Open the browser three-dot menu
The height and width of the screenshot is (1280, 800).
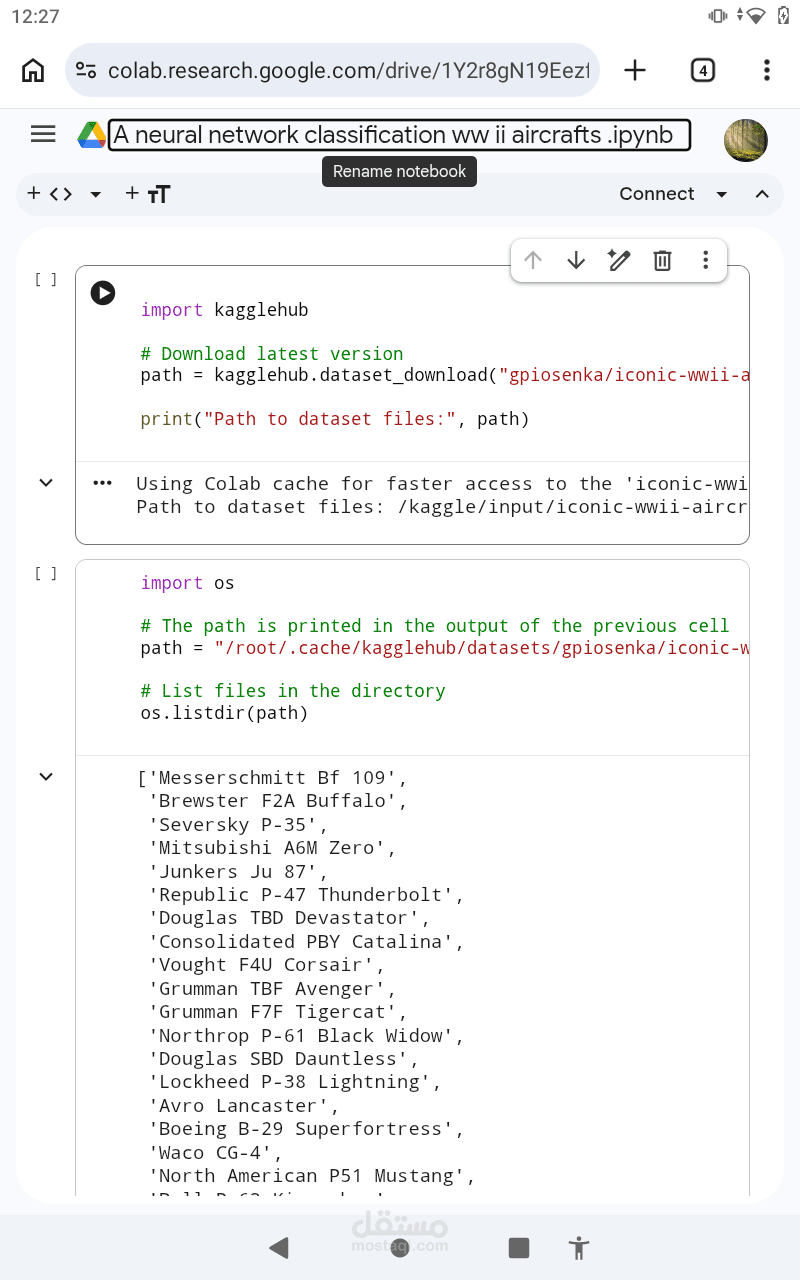[766, 70]
